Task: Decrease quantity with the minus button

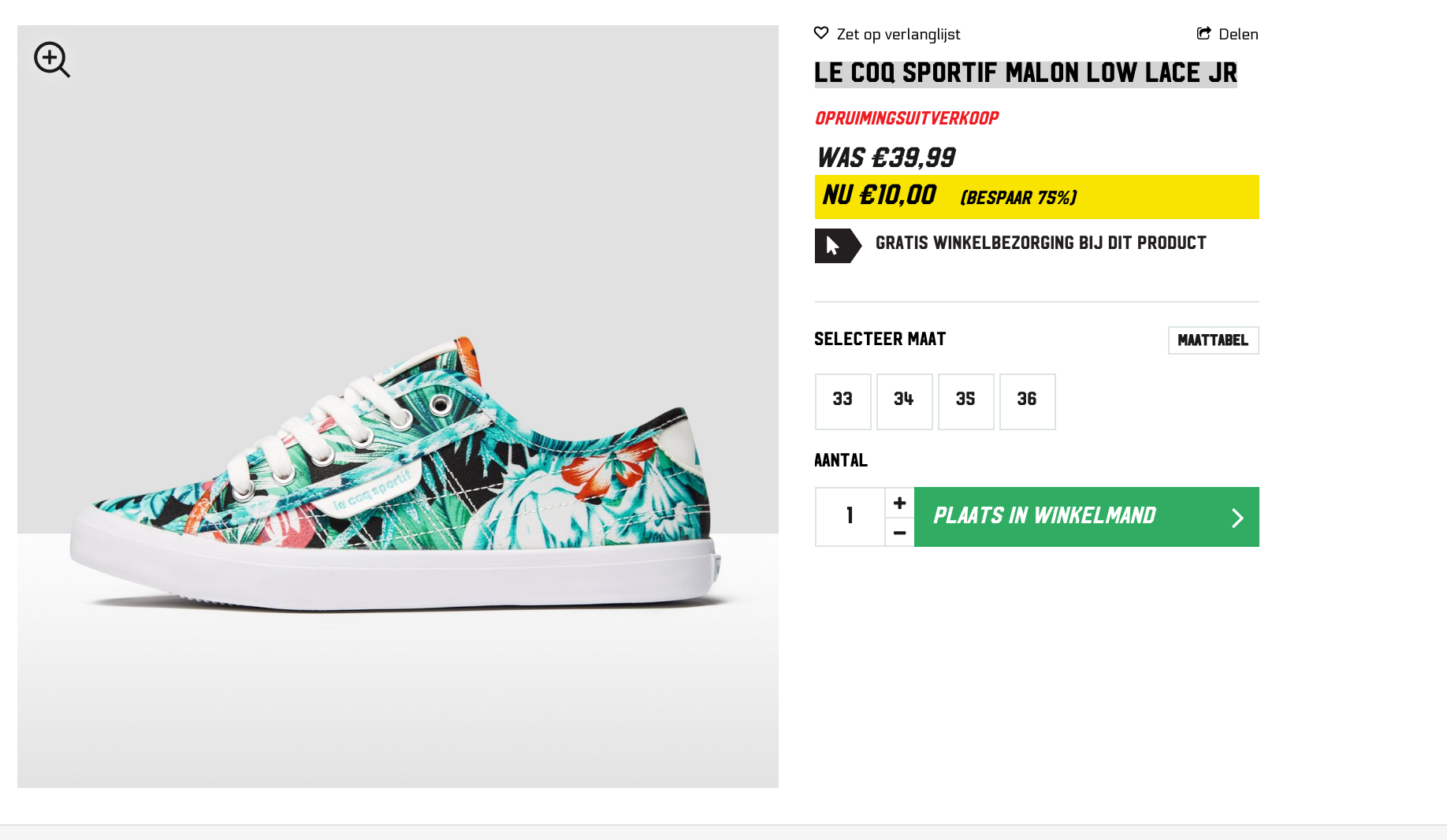Action: coord(899,533)
